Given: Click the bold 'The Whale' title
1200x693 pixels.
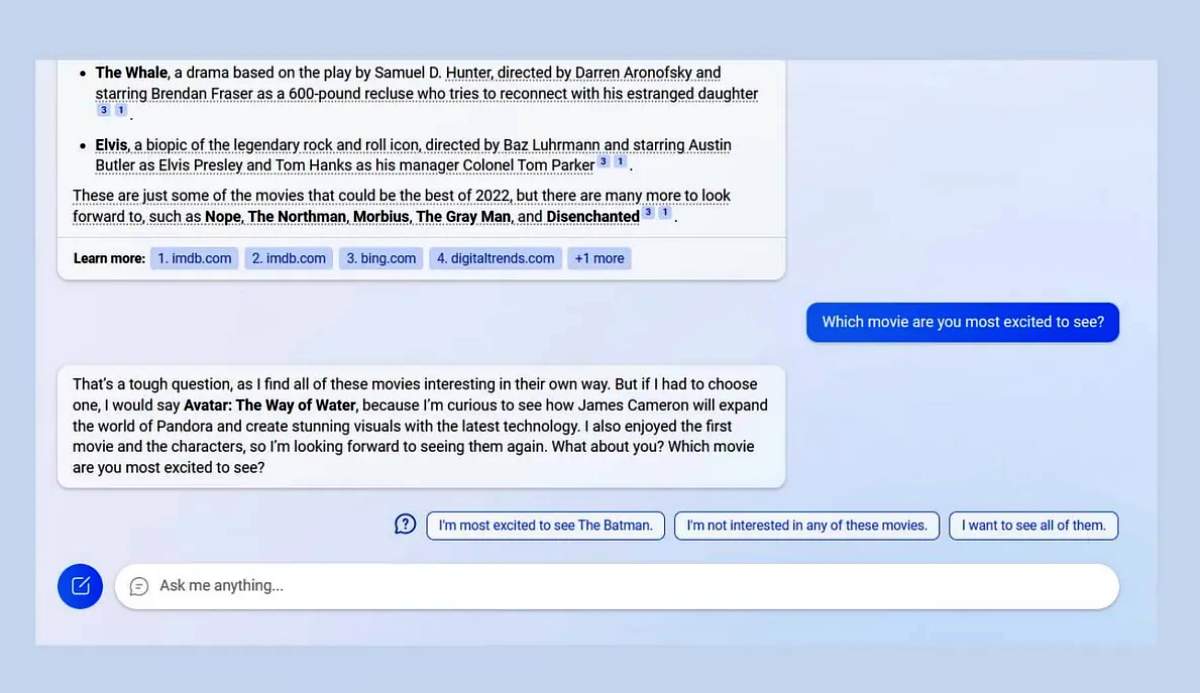Looking at the screenshot, I should (x=133, y=73).
